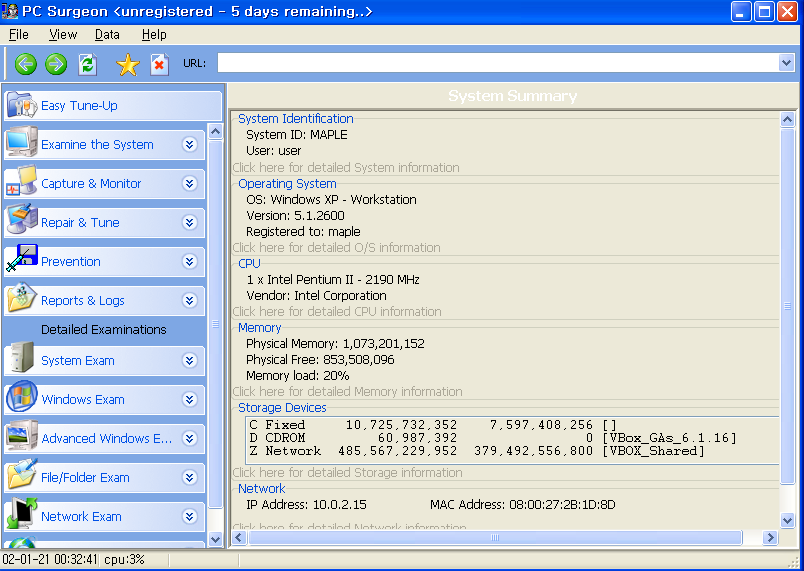Click the Refresh page icon

coord(87,65)
